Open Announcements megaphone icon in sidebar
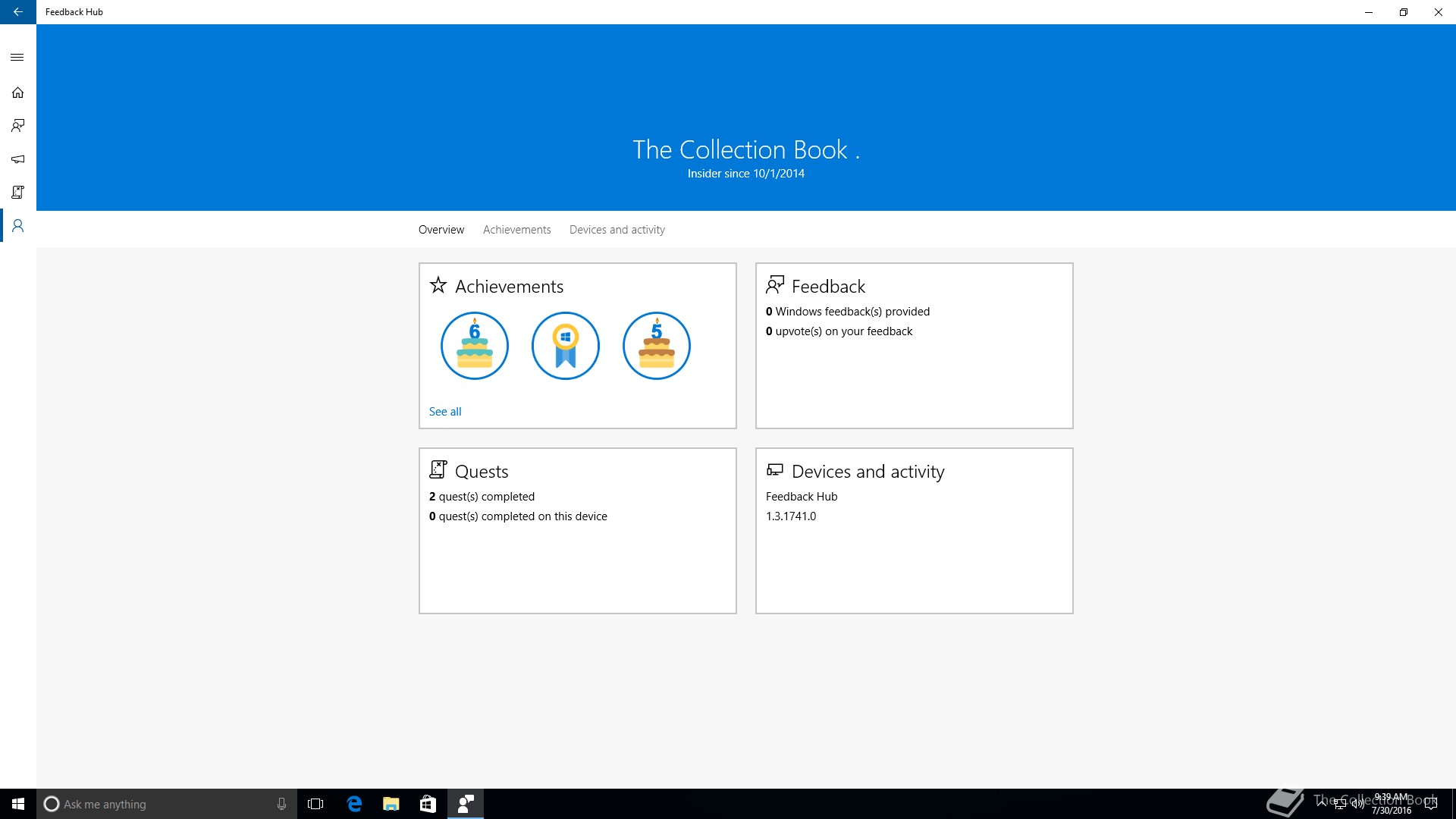Screen dimensions: 1456x819 (x=17, y=159)
